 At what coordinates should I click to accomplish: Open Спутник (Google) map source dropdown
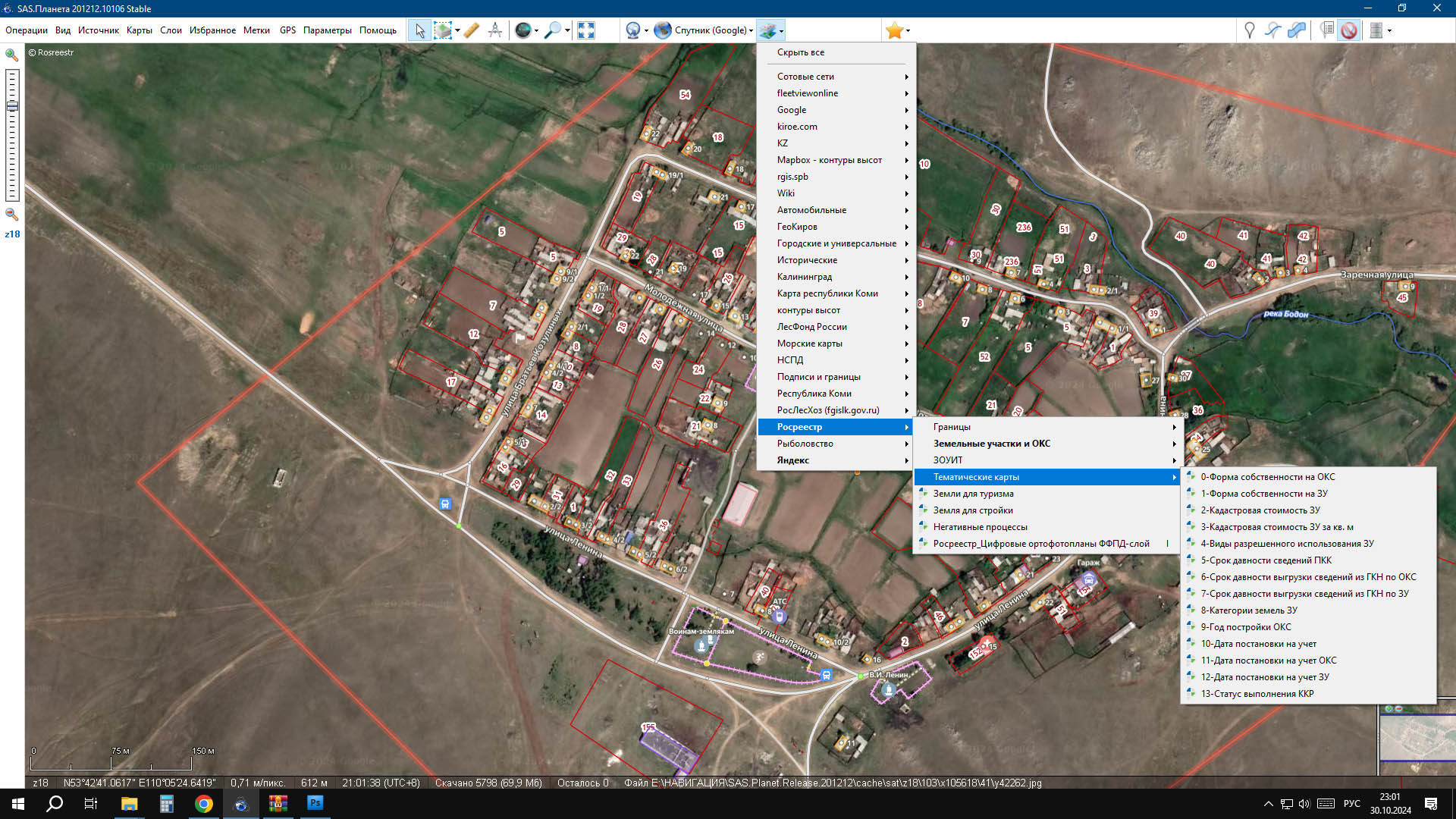pos(709,30)
